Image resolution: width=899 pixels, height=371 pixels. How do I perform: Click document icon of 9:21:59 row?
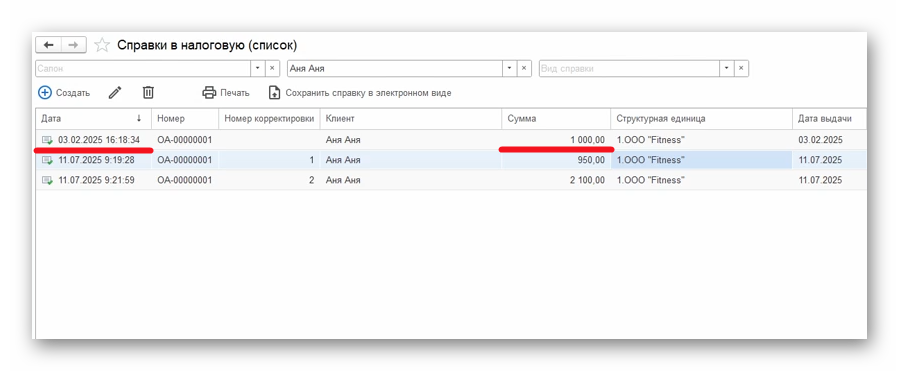click(x=47, y=180)
